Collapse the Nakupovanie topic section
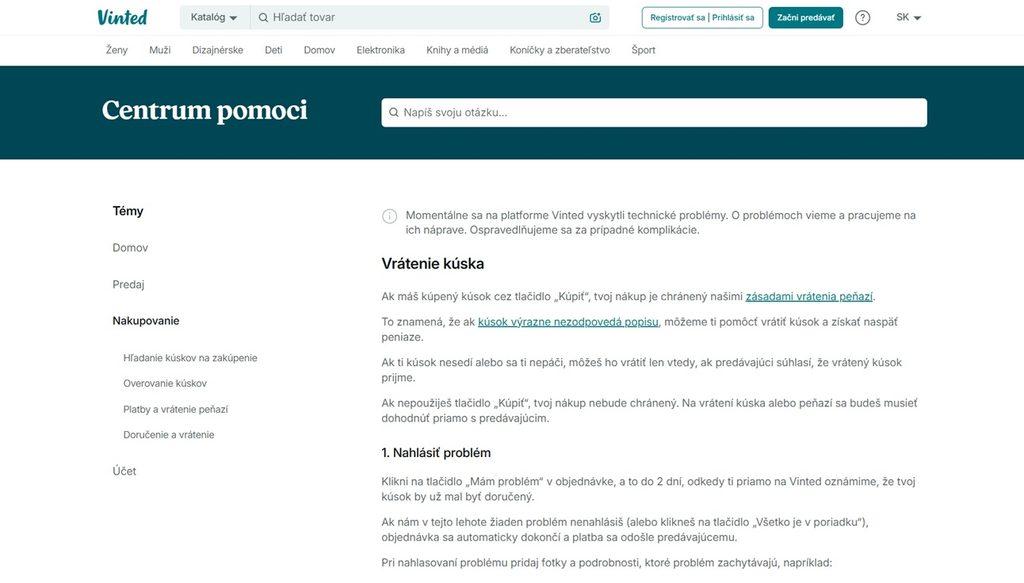This screenshot has width=1024, height=583. tap(146, 321)
